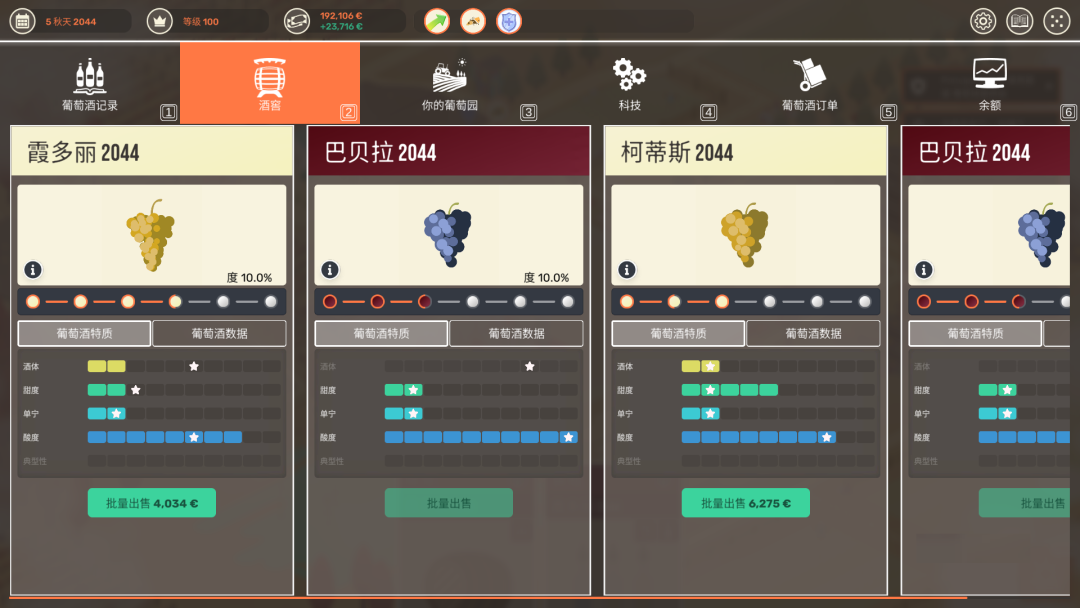1080x608 pixels.
Task: Select 葡萄酒数据 tab on 霞多丽 card
Action: (219, 333)
